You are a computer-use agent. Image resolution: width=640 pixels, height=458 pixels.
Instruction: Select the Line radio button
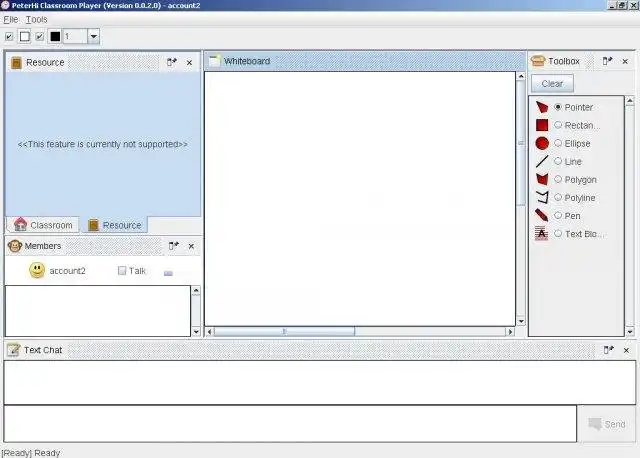558,161
